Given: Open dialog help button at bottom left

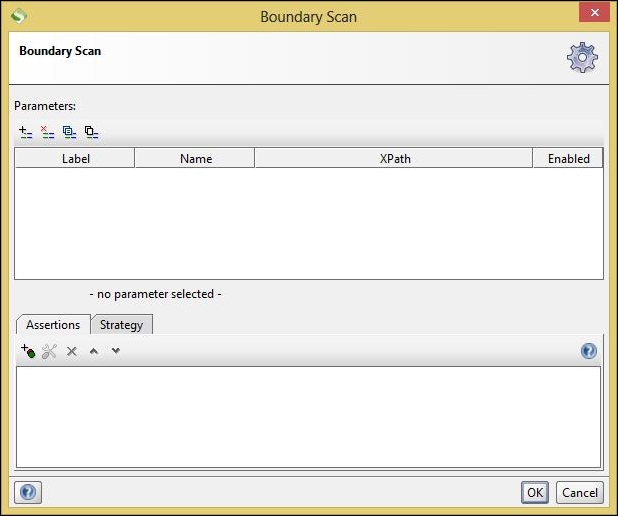Looking at the screenshot, I should 28,492.
